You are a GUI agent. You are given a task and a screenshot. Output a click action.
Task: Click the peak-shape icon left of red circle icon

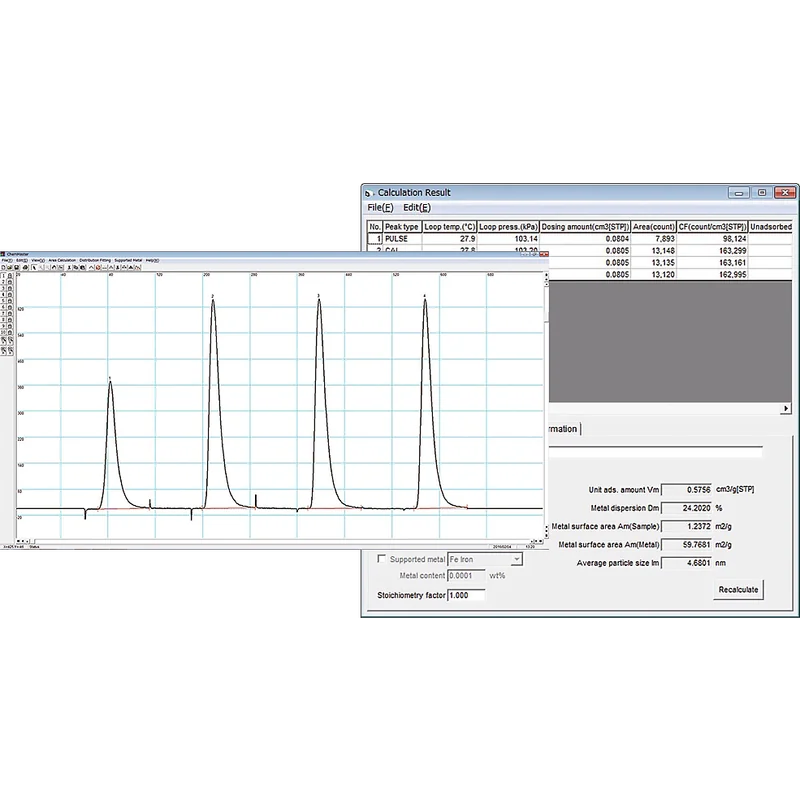91,267
